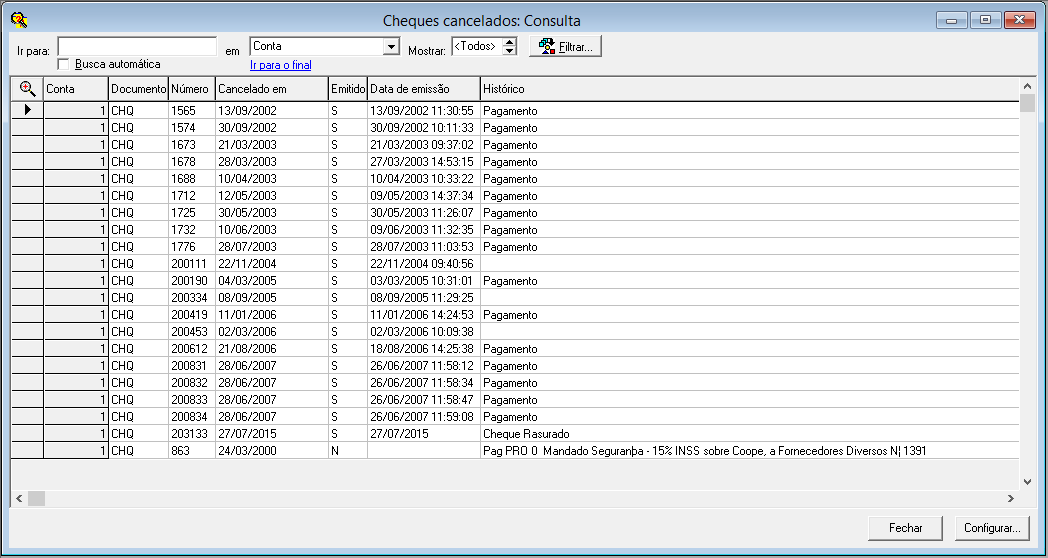Follow the 'Ir para o final' link
1048x558 pixels.
click(x=280, y=65)
